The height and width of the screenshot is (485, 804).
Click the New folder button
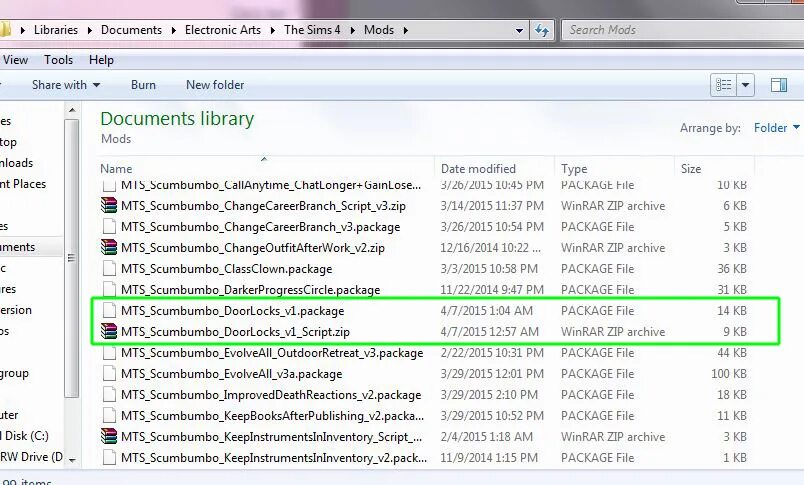215,85
